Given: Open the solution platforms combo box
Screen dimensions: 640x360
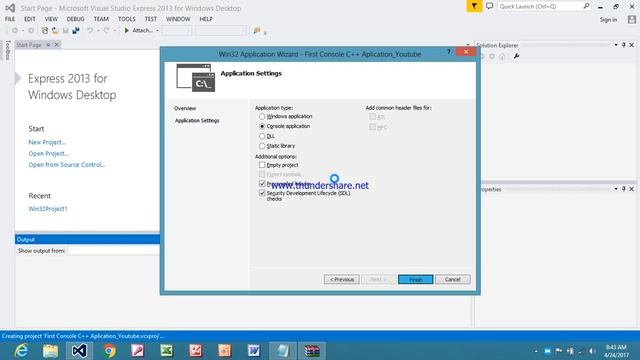Looking at the screenshot, I should coord(221,31).
